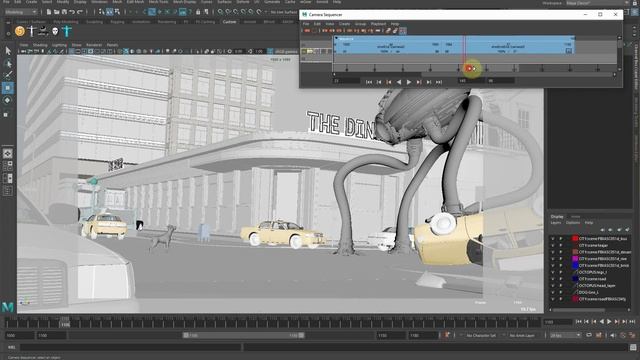
Task: Open the Modeling menu set dropdown
Action: (x=20, y=12)
